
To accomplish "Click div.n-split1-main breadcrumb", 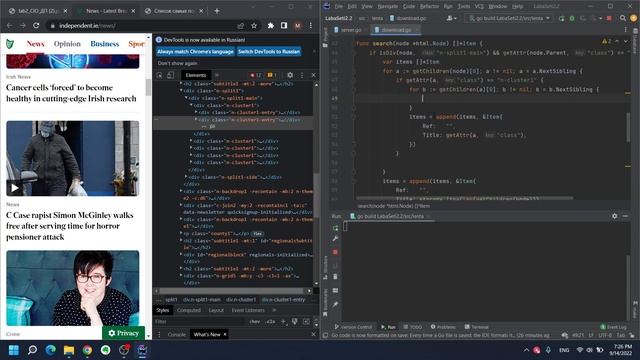I will click(202, 300).
